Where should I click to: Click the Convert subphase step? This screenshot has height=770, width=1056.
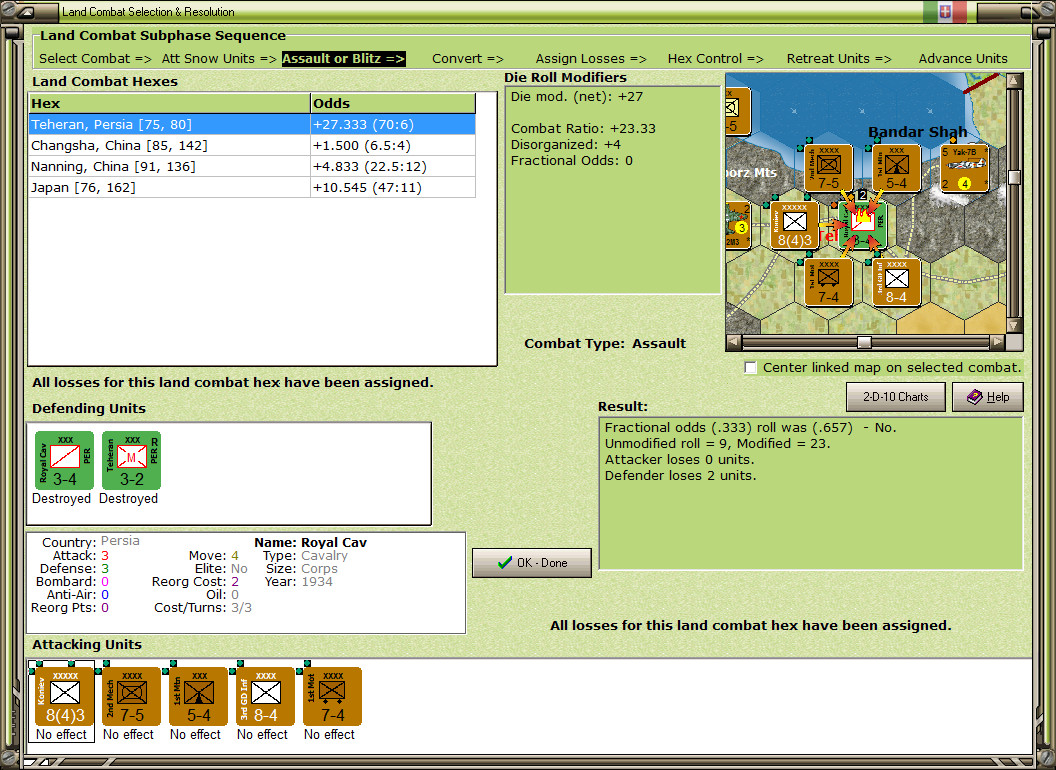coord(467,59)
